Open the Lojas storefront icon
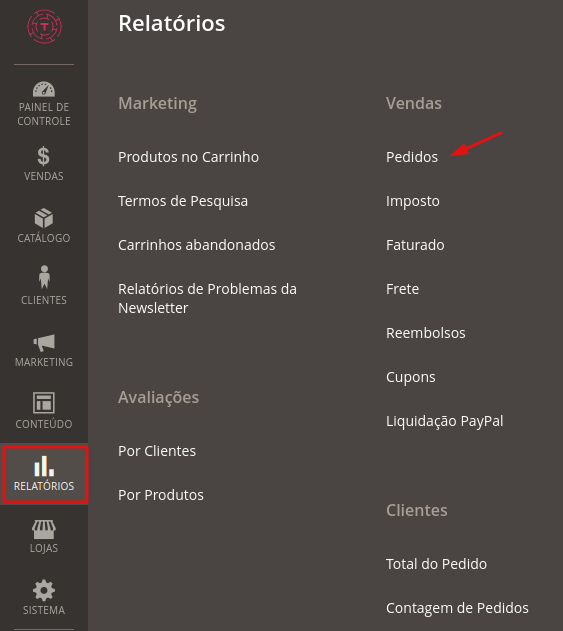563x631 pixels. (44, 529)
